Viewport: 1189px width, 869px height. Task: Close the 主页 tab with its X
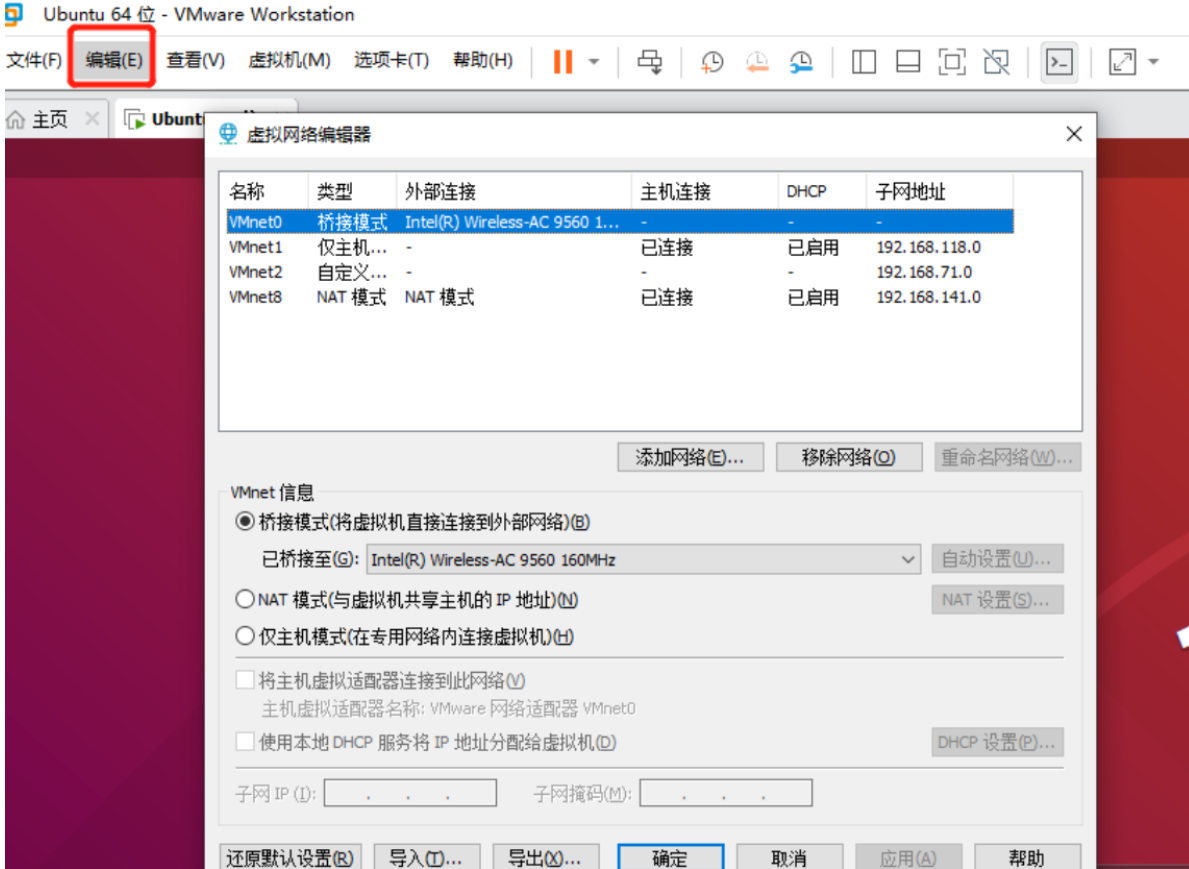[x=92, y=119]
